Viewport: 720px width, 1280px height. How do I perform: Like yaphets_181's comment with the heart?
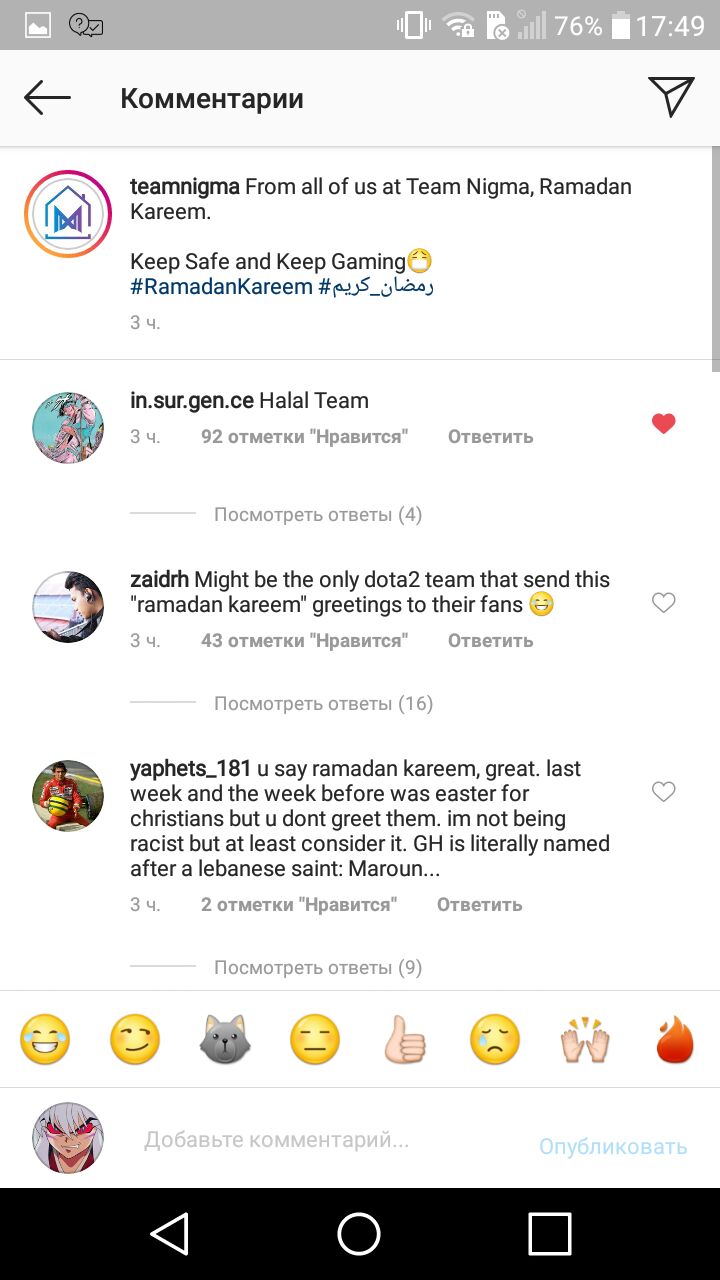coord(664,792)
